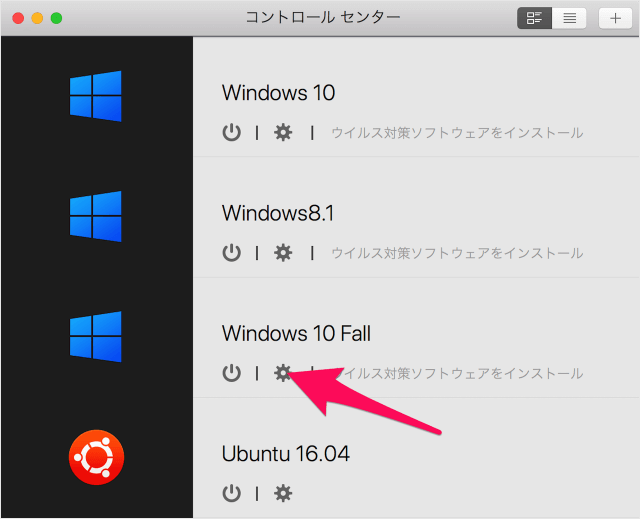Open Windows 10 Fall settings gear
640x519 pixels.
283,373
